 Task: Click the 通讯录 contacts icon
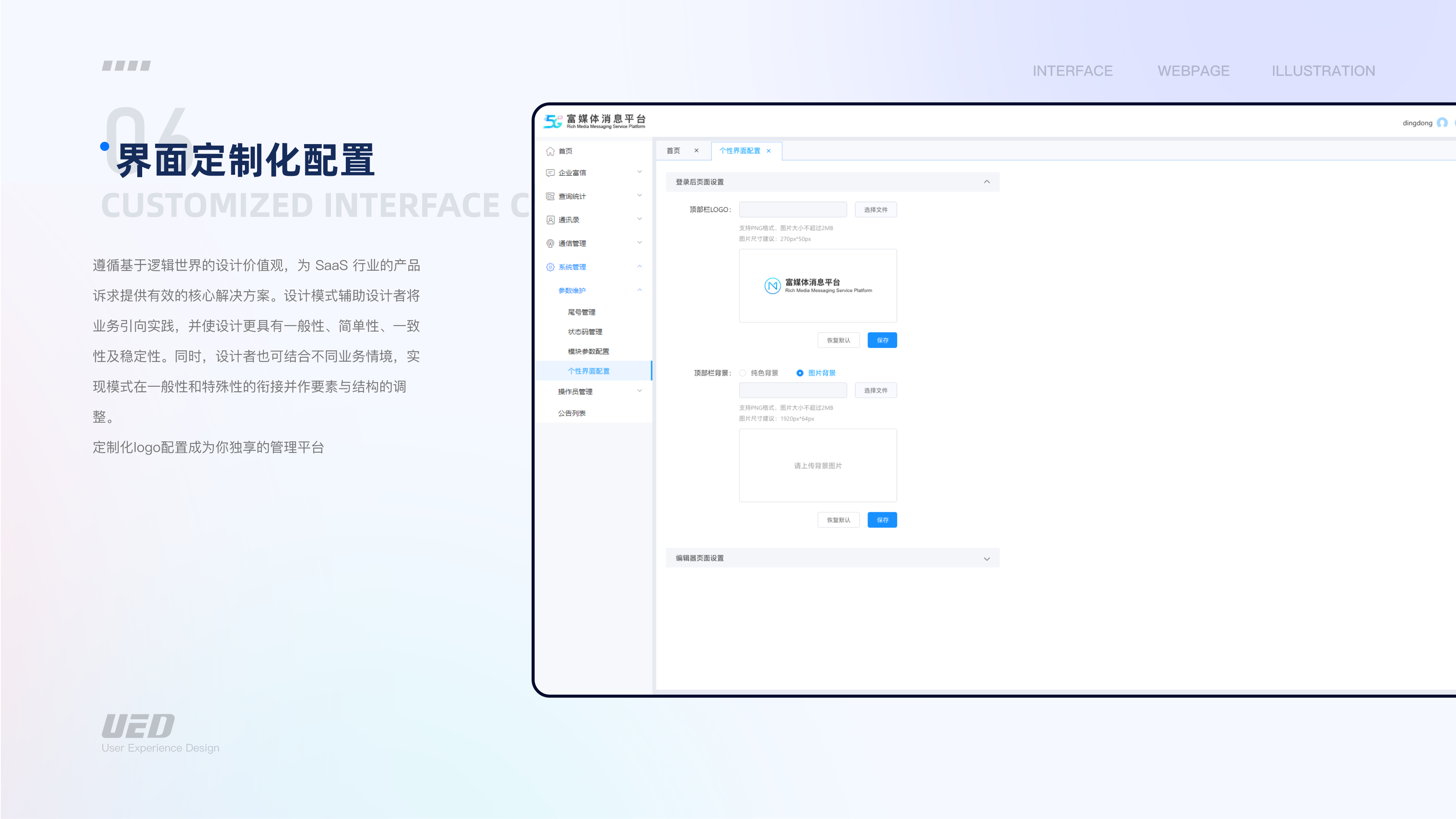tap(550, 220)
